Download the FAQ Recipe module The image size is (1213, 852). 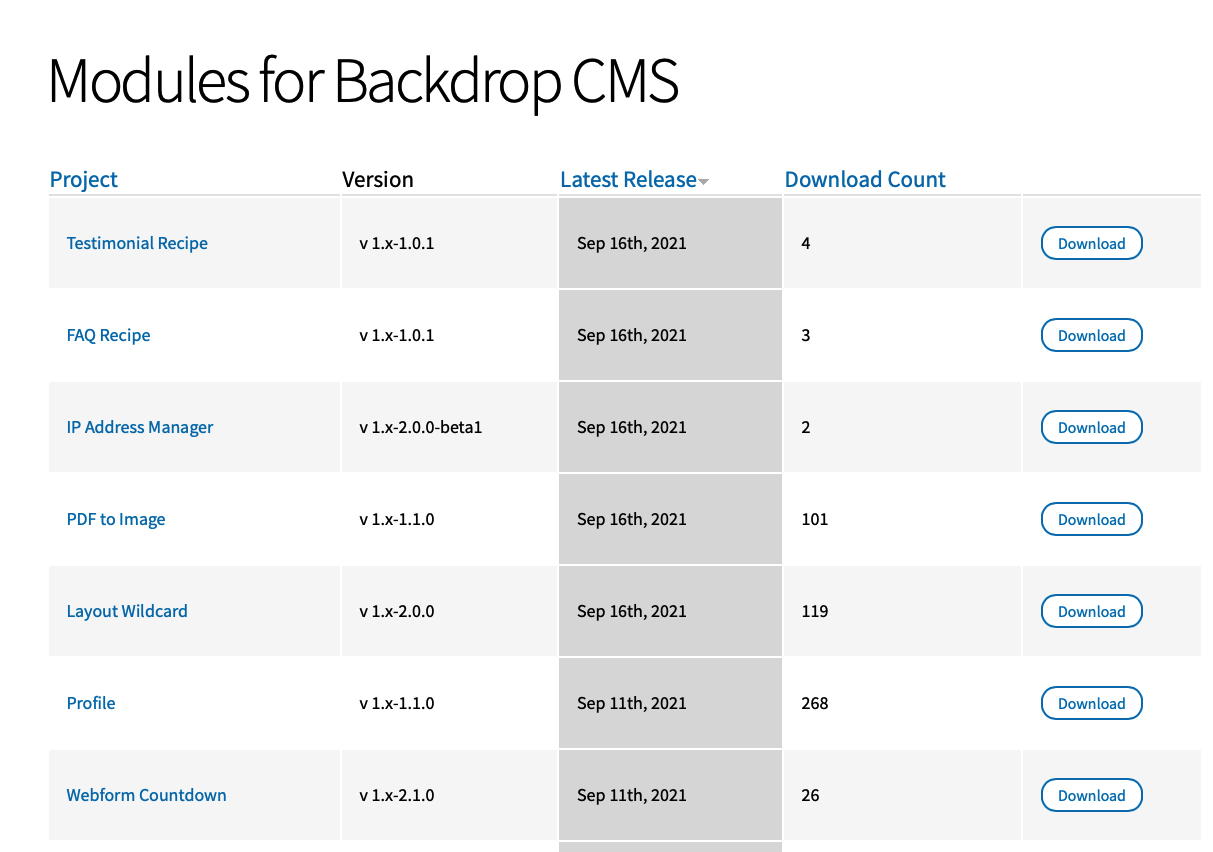1092,335
